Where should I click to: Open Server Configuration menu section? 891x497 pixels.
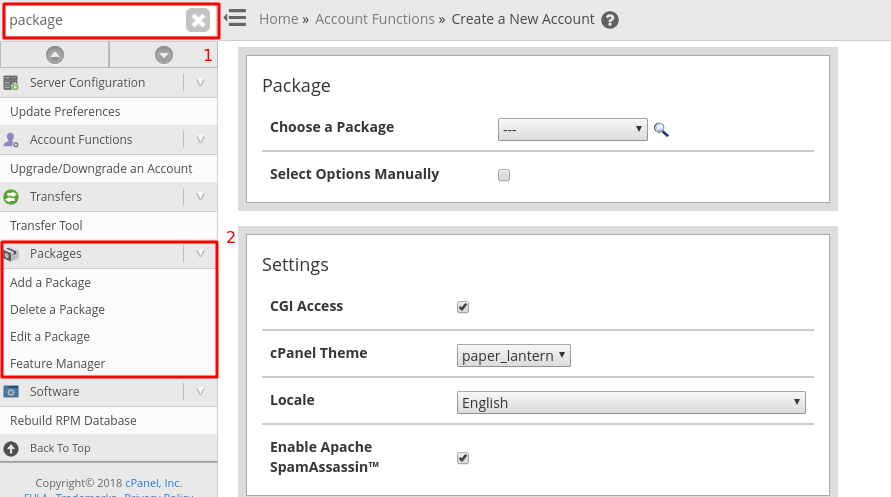pos(88,83)
